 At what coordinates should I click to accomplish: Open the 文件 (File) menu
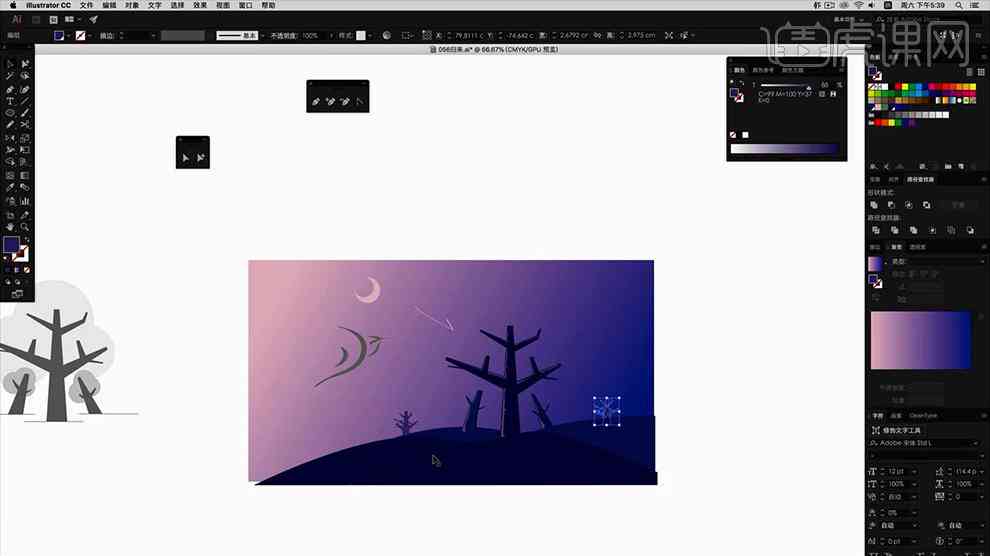pyautogui.click(x=86, y=5)
